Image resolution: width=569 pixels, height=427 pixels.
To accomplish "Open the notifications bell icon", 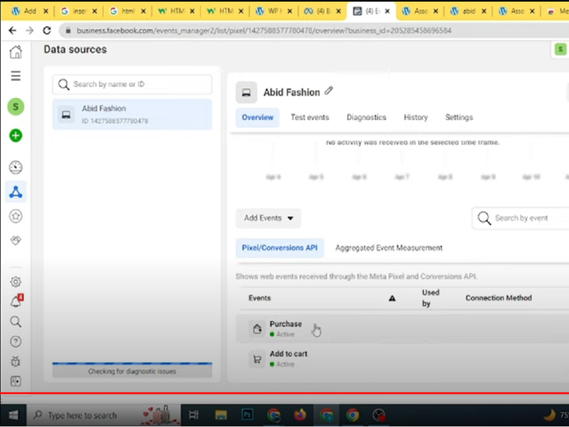I will pyautogui.click(x=16, y=301).
